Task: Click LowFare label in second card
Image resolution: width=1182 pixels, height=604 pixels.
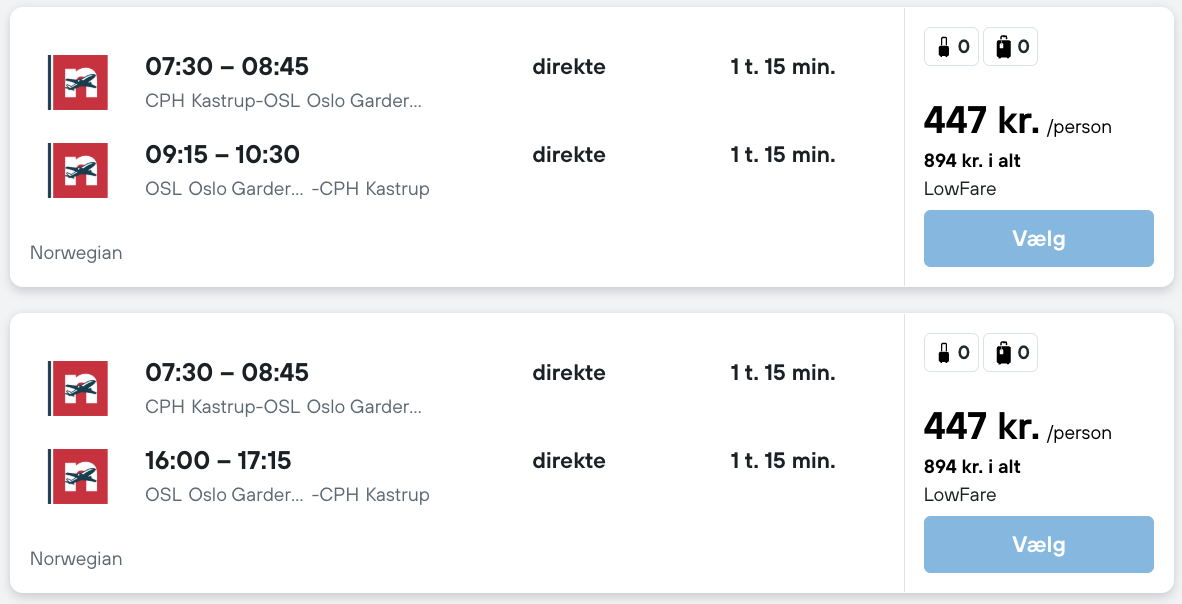Action: pyautogui.click(x=960, y=494)
